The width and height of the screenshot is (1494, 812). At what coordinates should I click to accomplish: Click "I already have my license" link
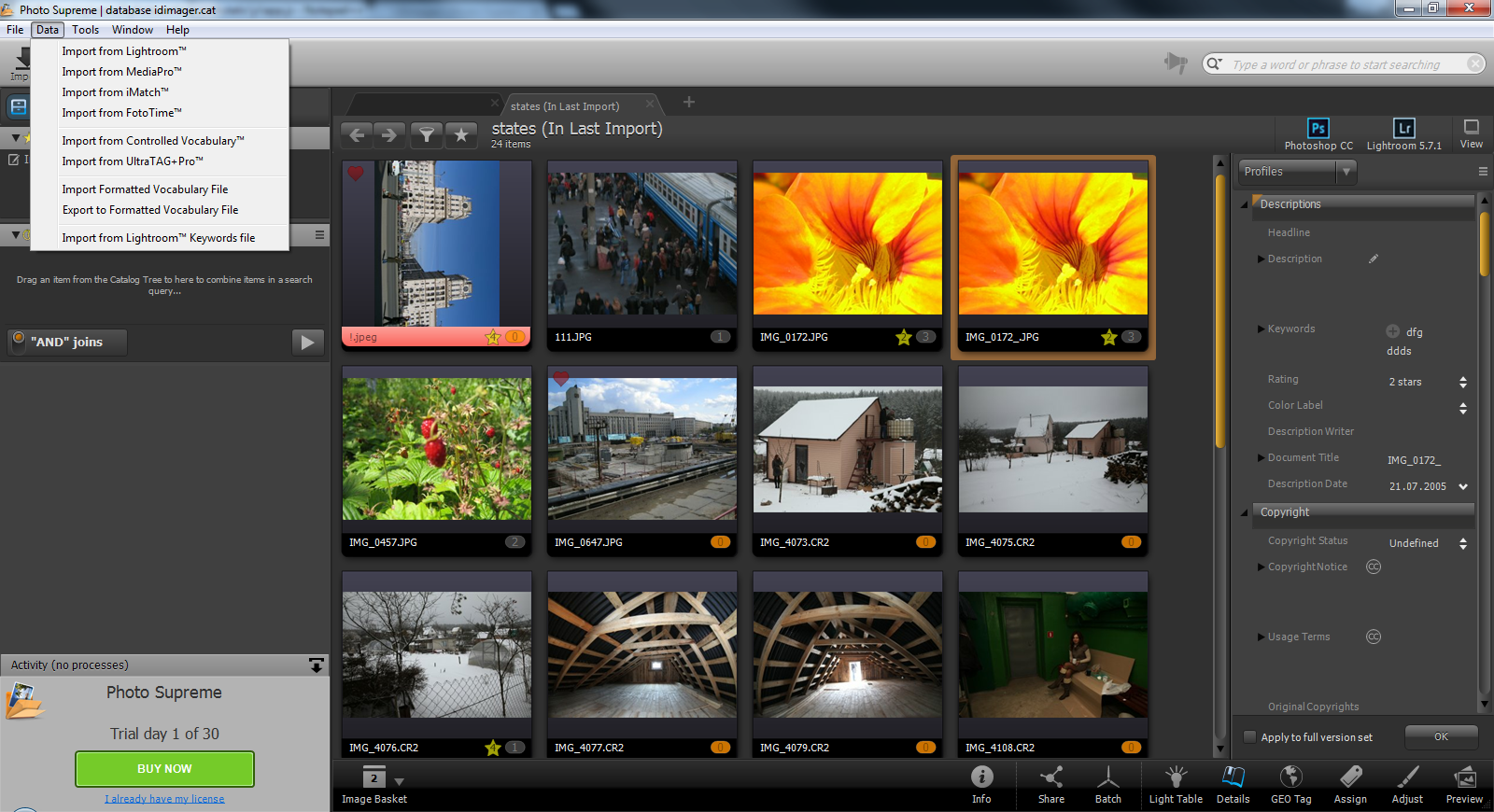pyautogui.click(x=164, y=799)
